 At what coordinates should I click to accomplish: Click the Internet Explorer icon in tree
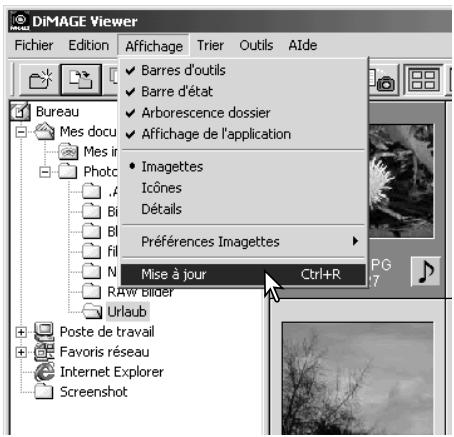[44, 372]
